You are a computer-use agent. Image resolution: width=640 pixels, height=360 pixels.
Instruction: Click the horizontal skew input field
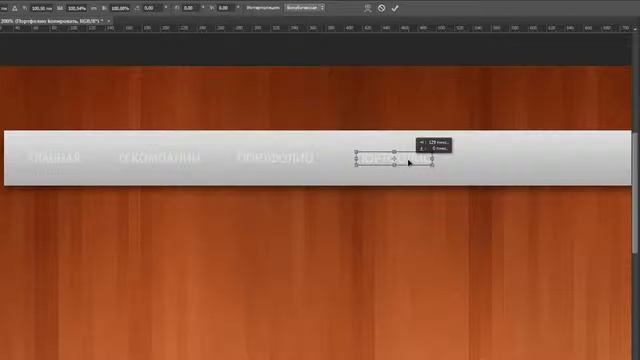(x=190, y=8)
